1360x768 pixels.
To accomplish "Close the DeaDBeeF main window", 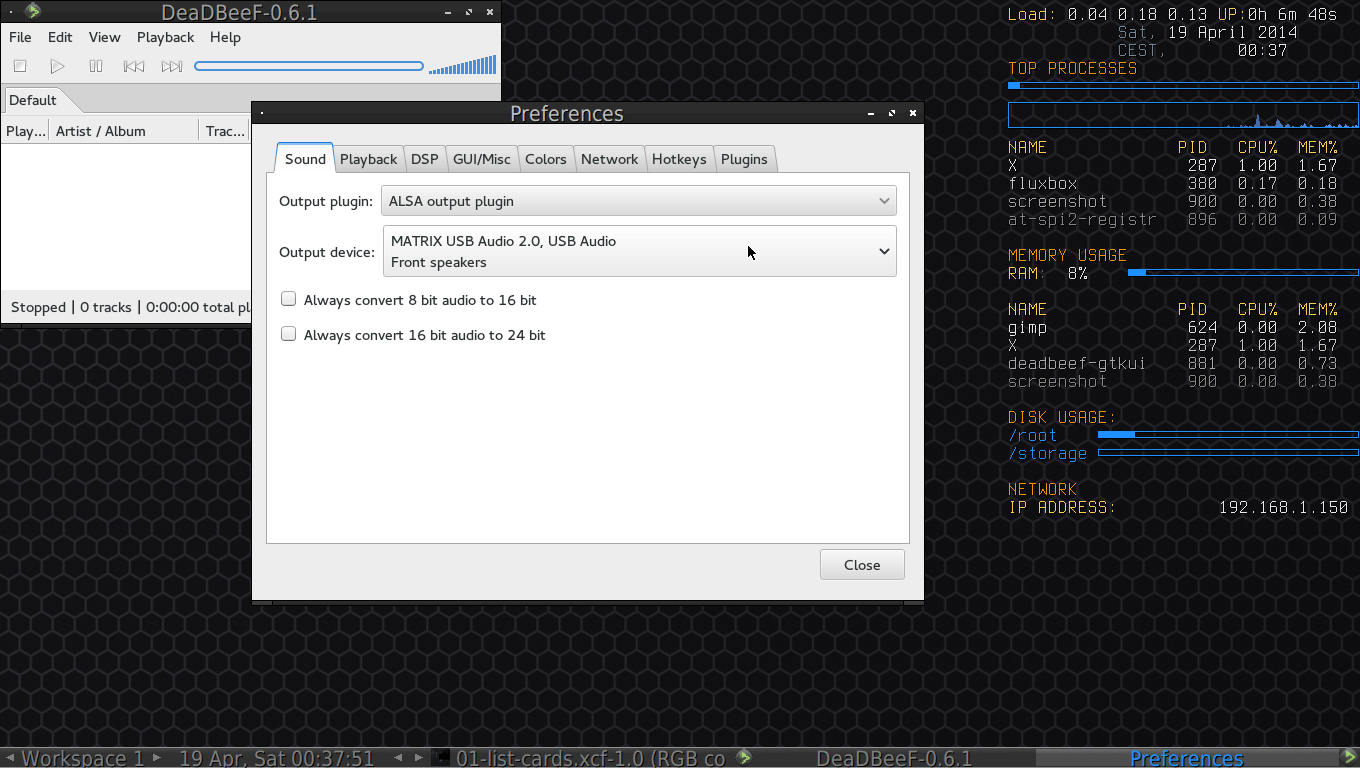I will (x=490, y=13).
